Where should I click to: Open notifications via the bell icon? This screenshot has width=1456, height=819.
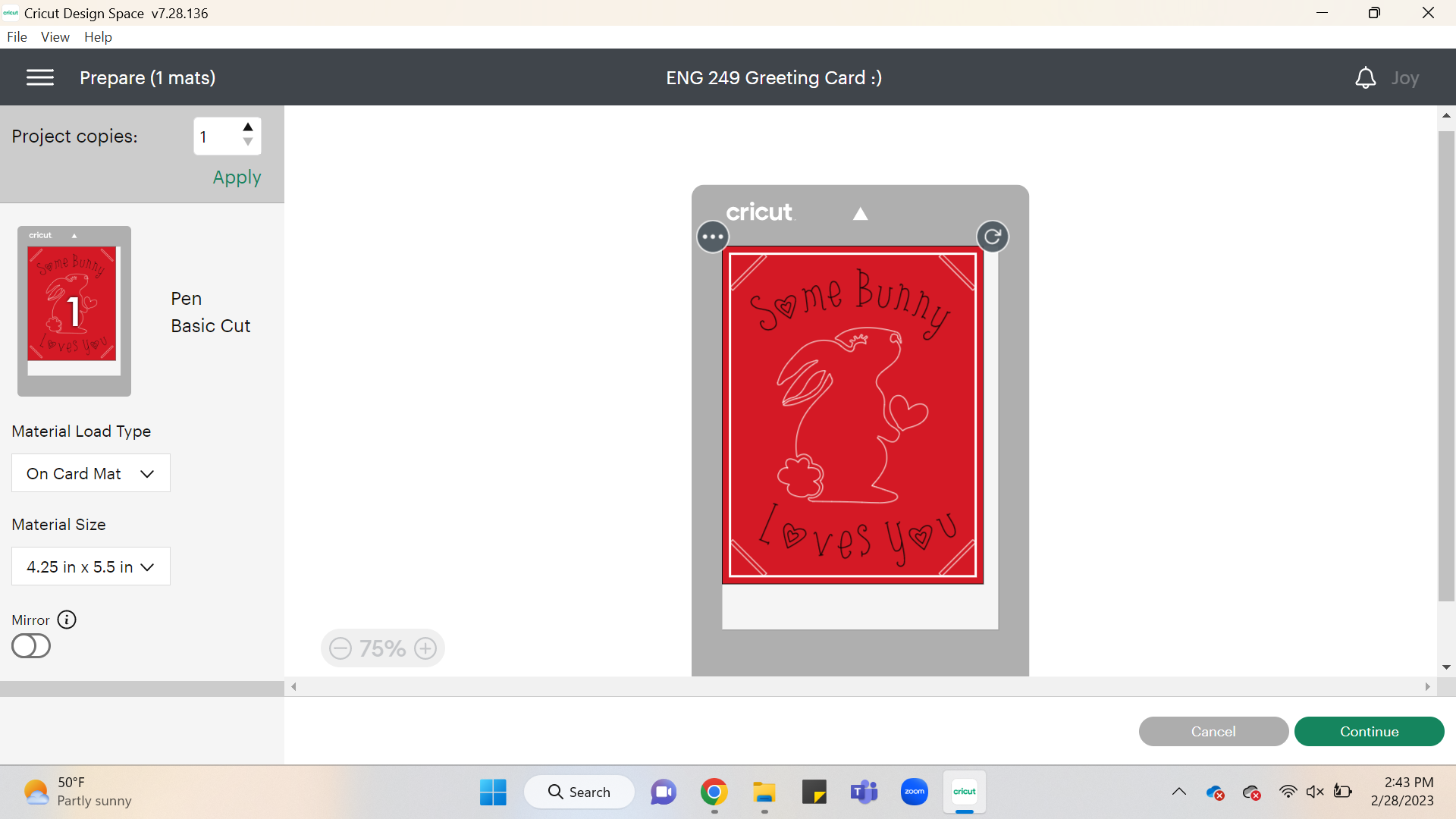tap(1365, 77)
